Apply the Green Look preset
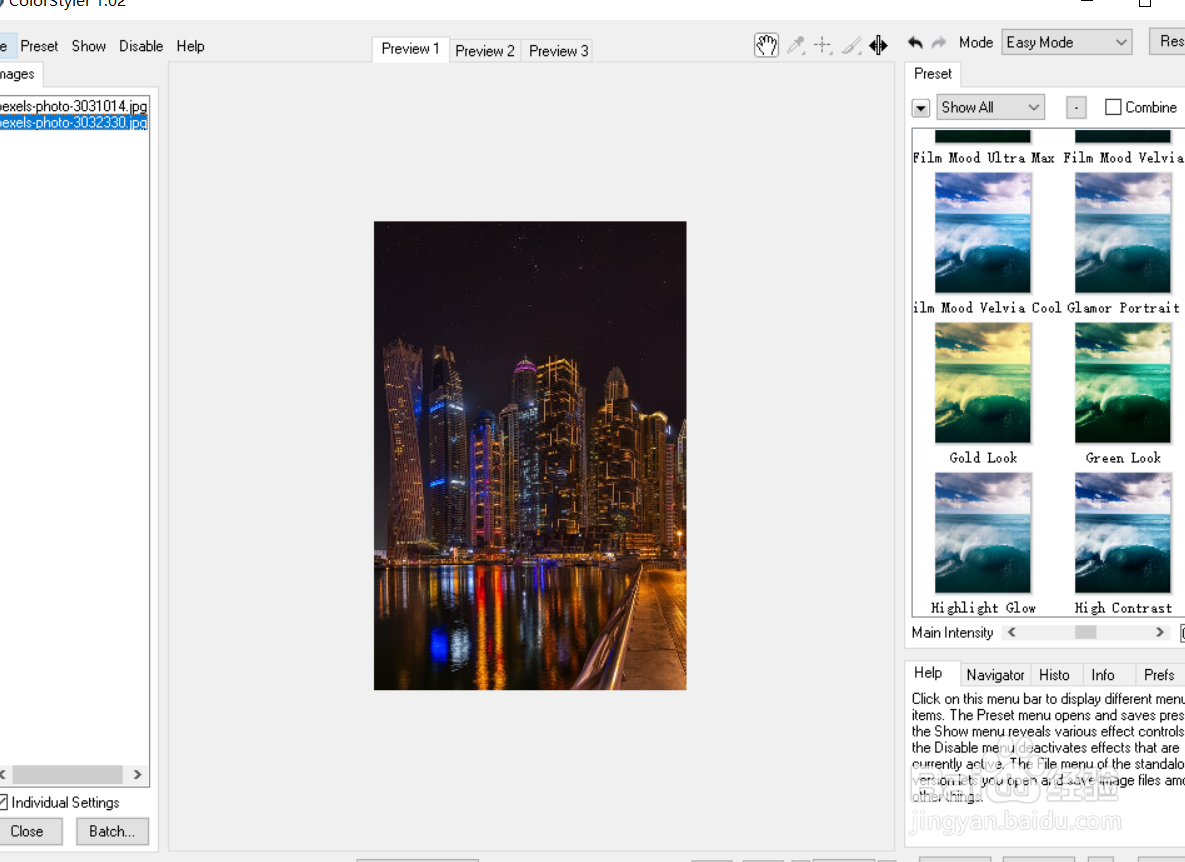 [x=1122, y=383]
